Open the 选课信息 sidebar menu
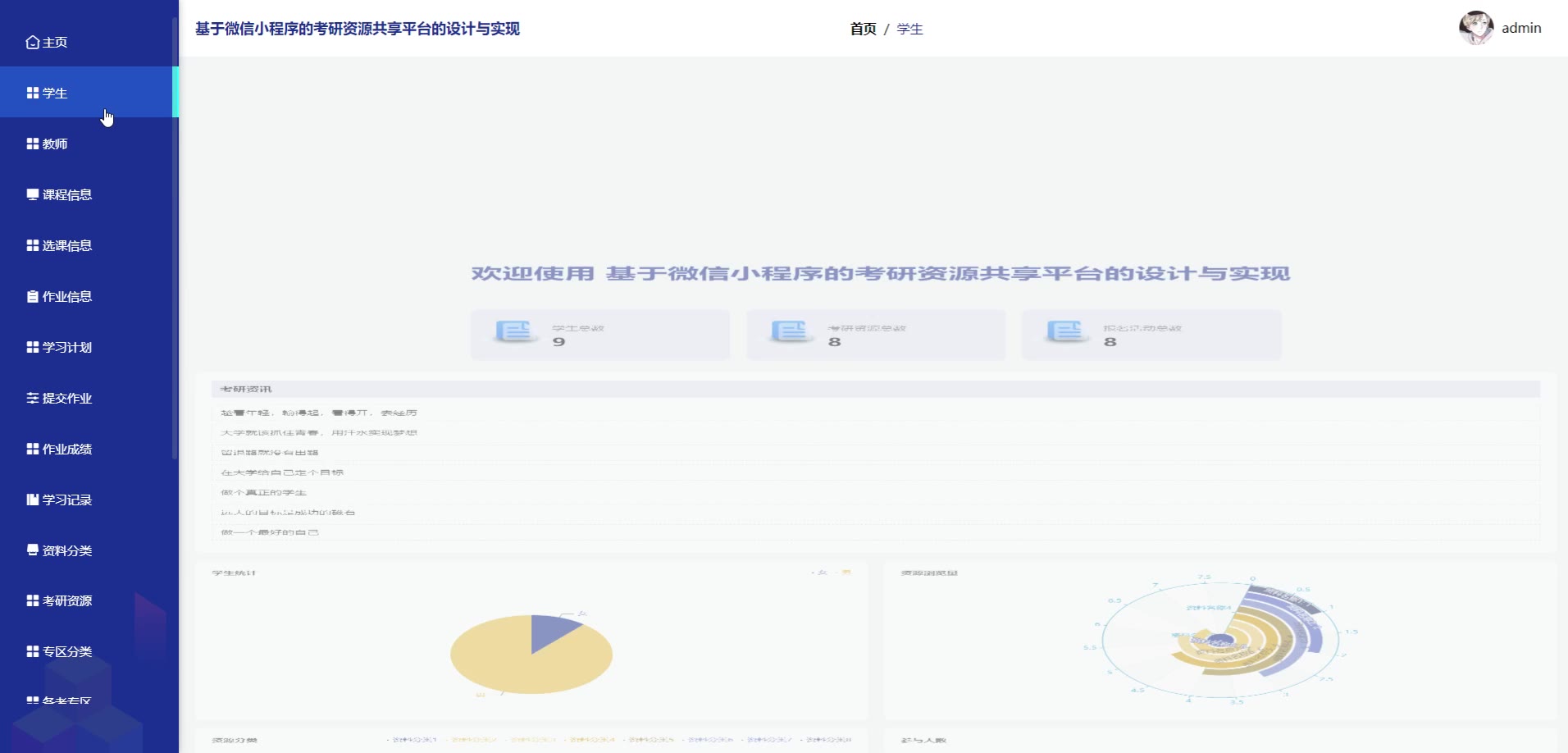Screen dimensions: 1568x753 [89, 245]
